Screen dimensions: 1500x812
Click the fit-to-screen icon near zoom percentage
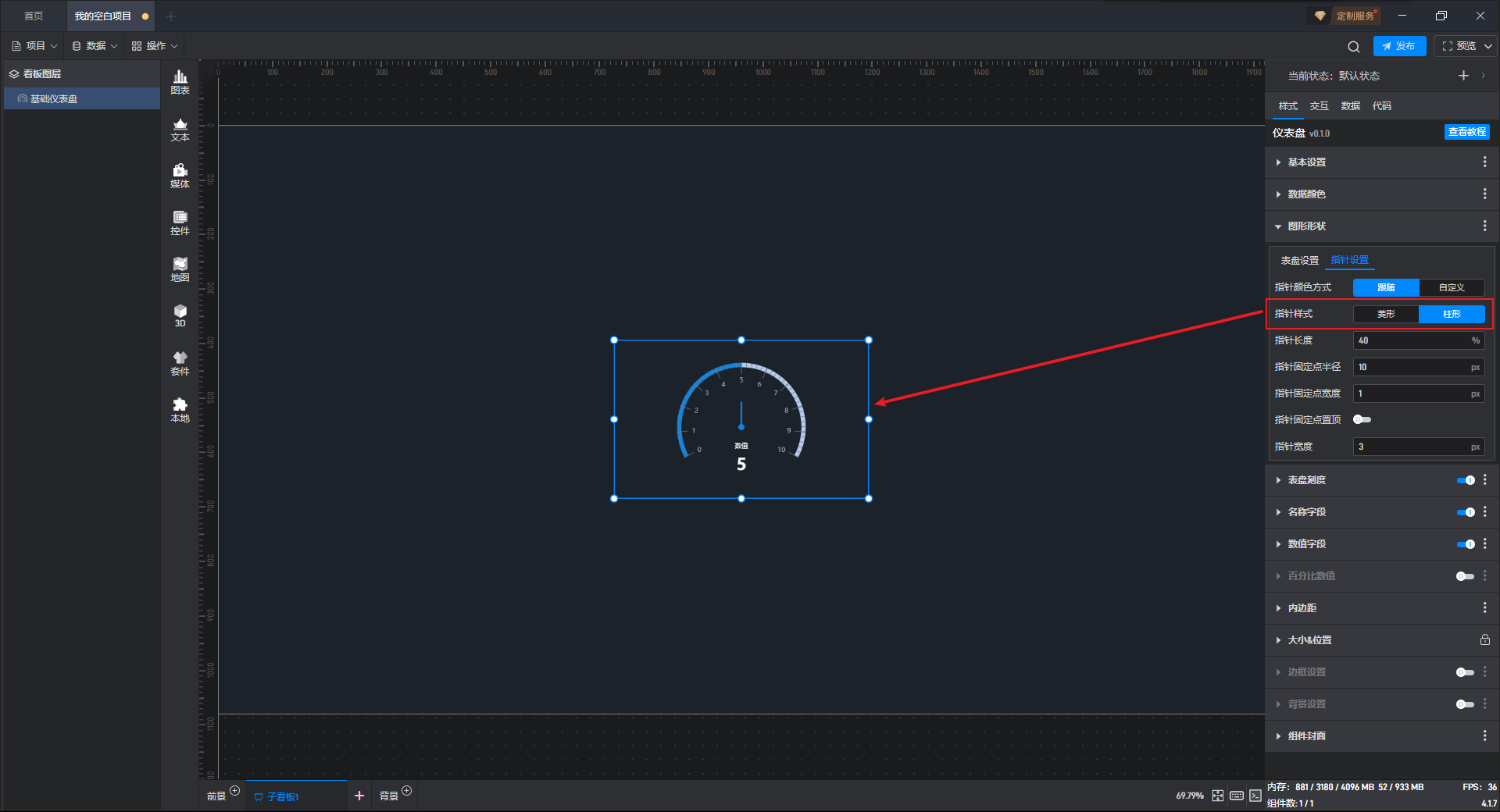(x=1218, y=796)
